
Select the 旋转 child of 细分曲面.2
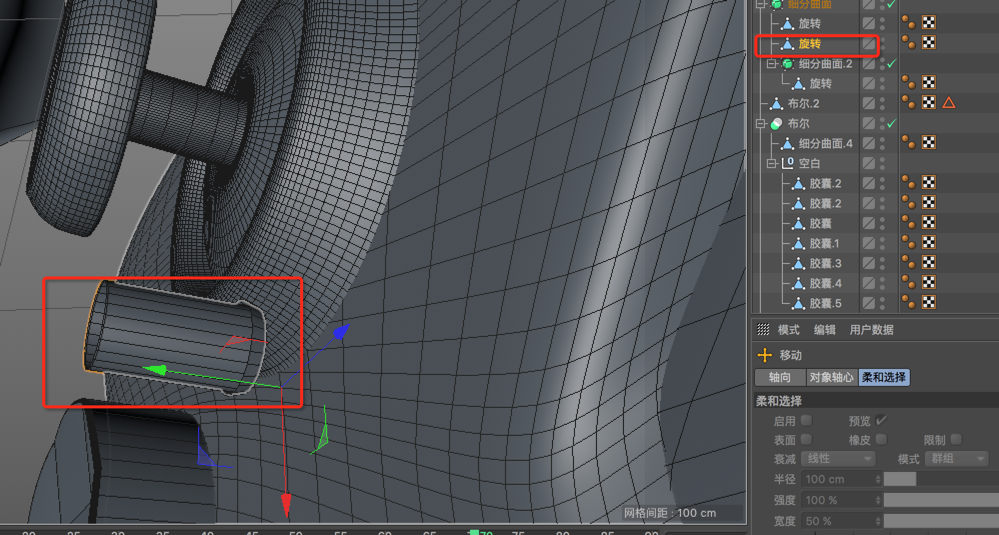821,83
